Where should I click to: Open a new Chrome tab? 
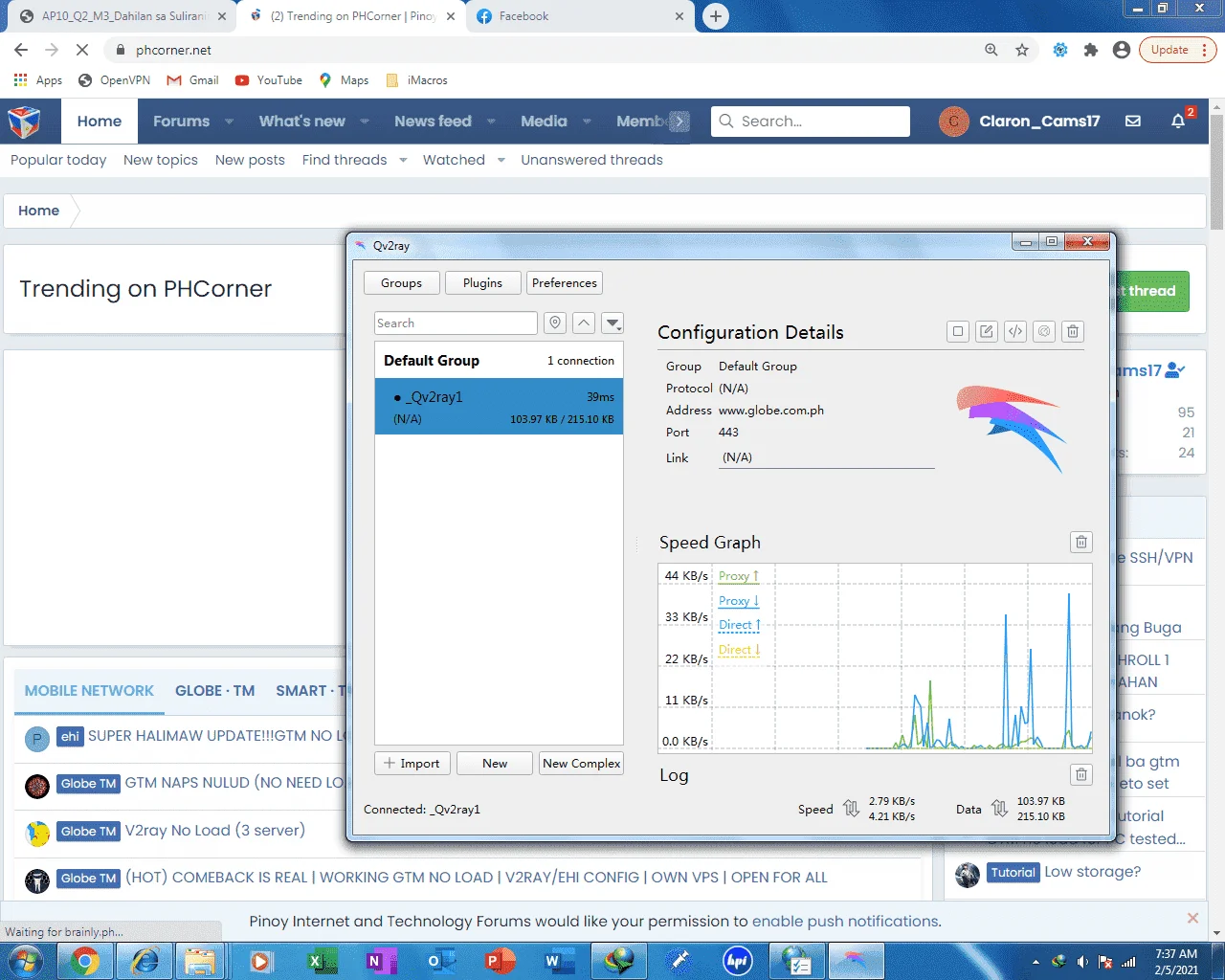tap(715, 16)
